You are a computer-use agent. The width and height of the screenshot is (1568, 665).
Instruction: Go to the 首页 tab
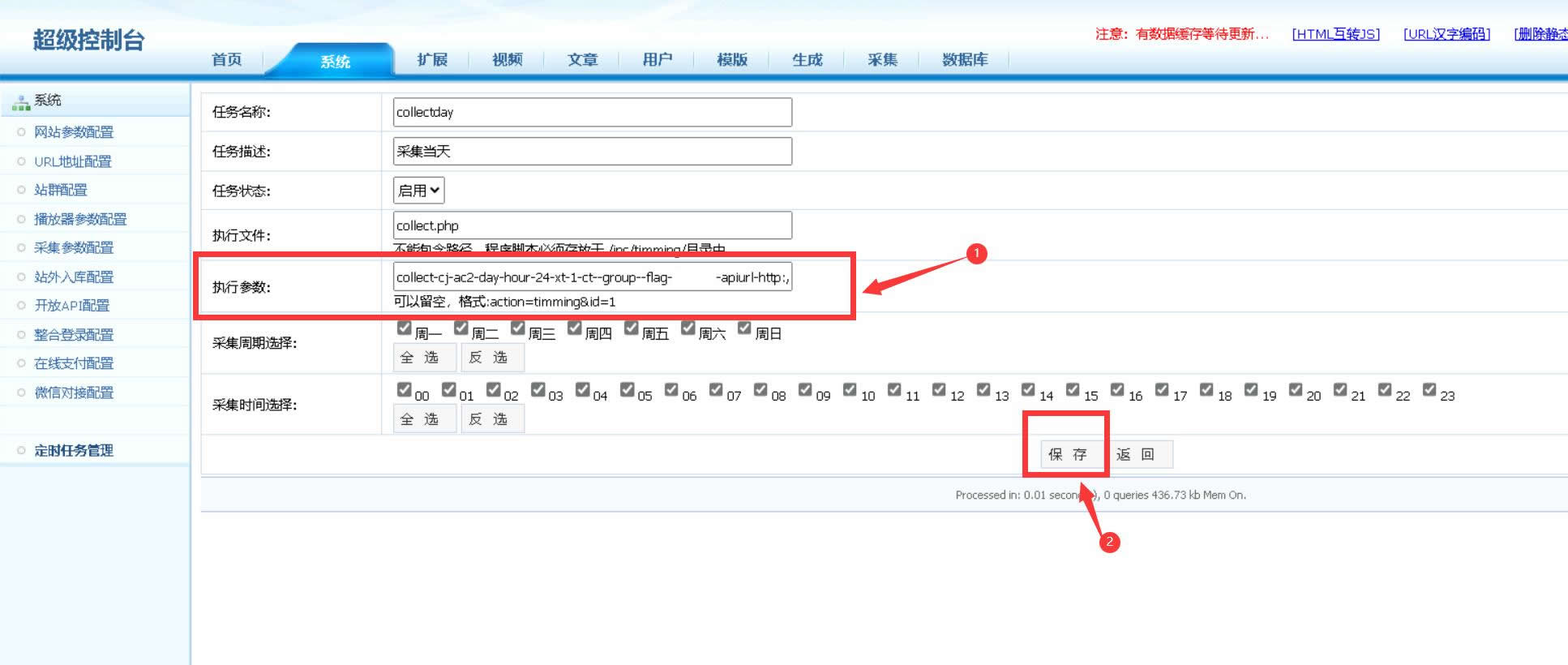click(x=226, y=60)
